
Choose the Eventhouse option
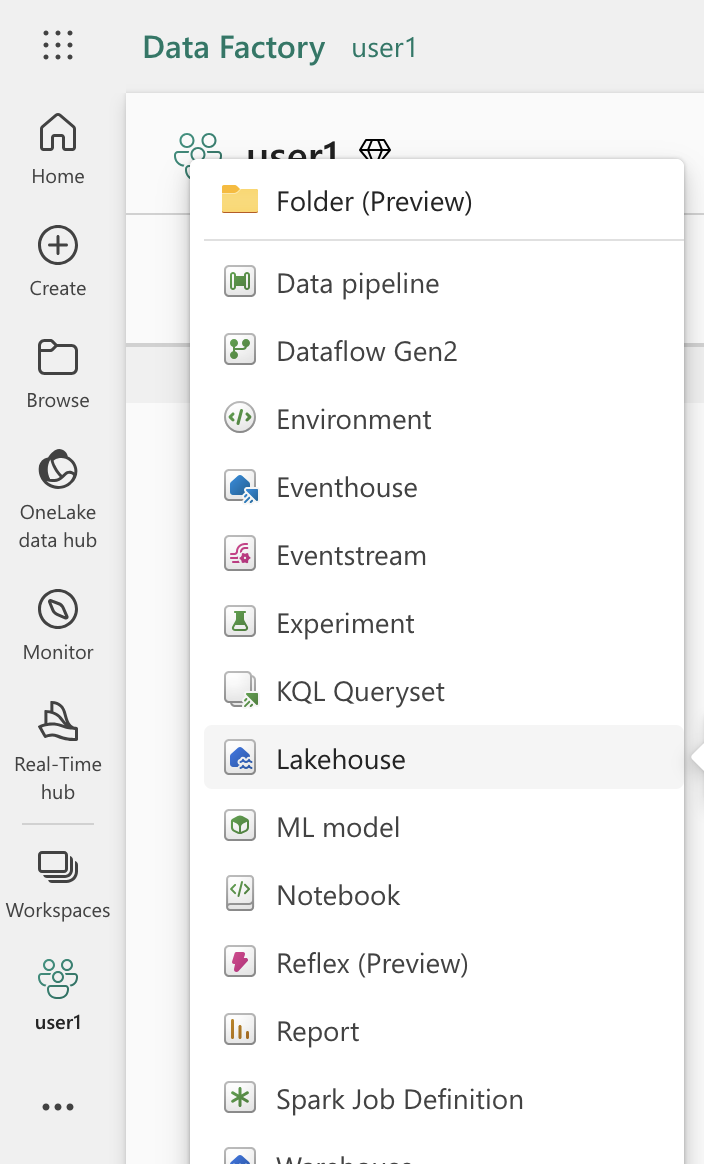pos(444,488)
